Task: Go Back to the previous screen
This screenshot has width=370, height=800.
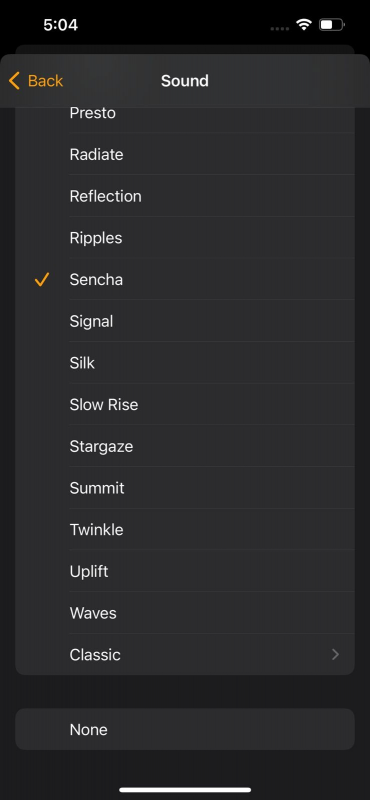Action: pyautogui.click(x=36, y=81)
